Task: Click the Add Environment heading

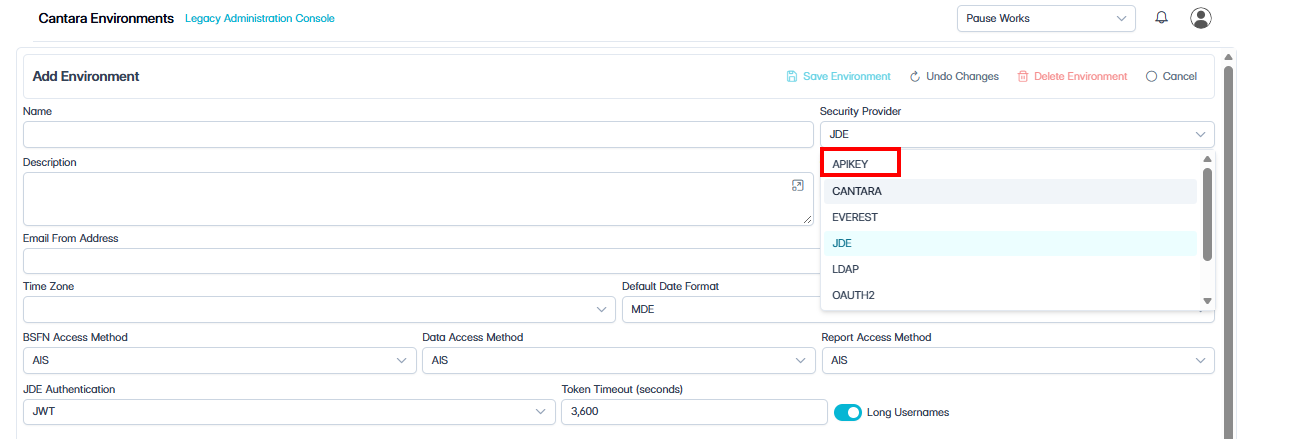Action: tap(86, 76)
